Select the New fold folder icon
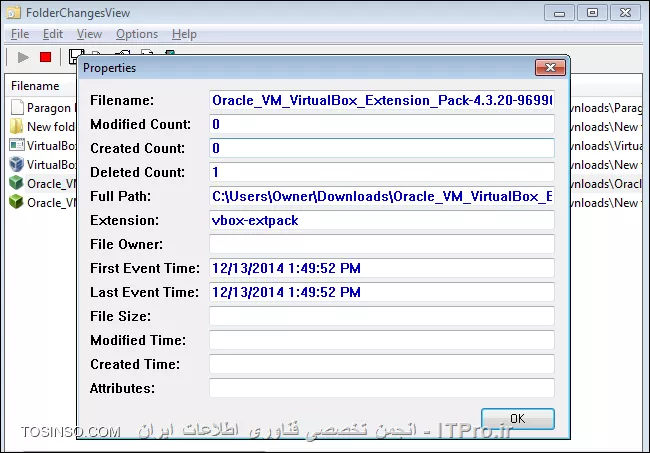 (16, 126)
